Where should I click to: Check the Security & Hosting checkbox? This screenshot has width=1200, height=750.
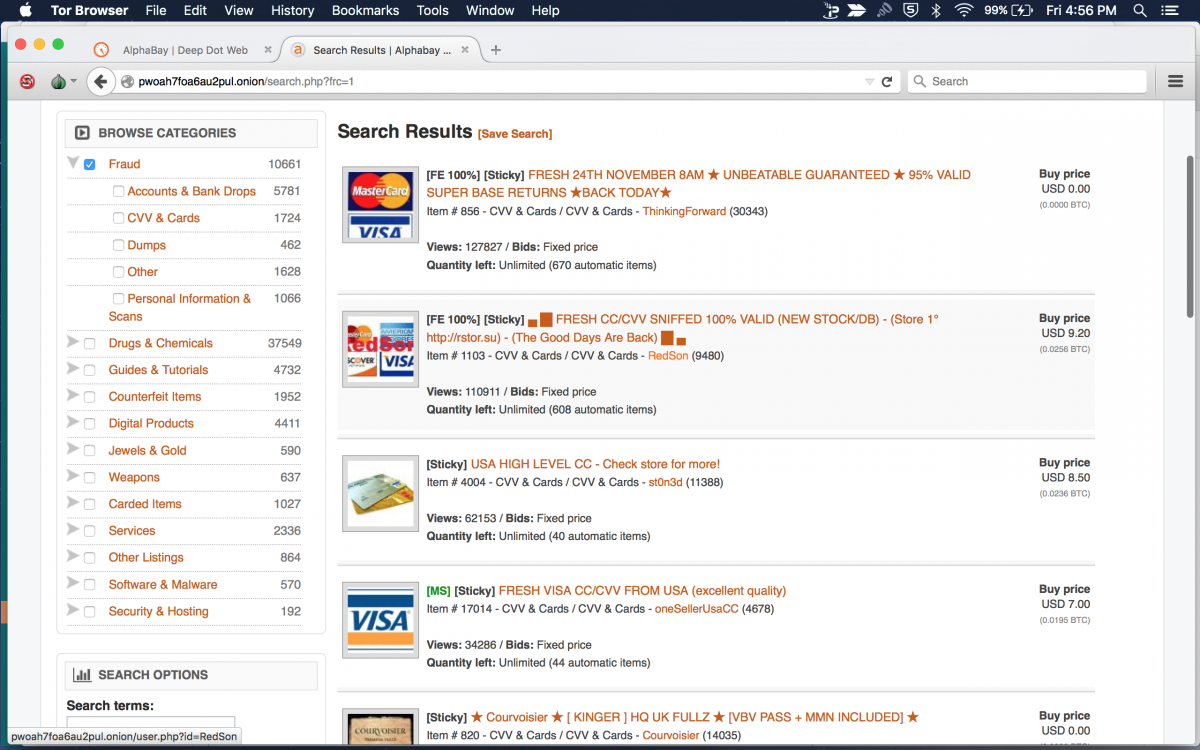[x=90, y=612]
